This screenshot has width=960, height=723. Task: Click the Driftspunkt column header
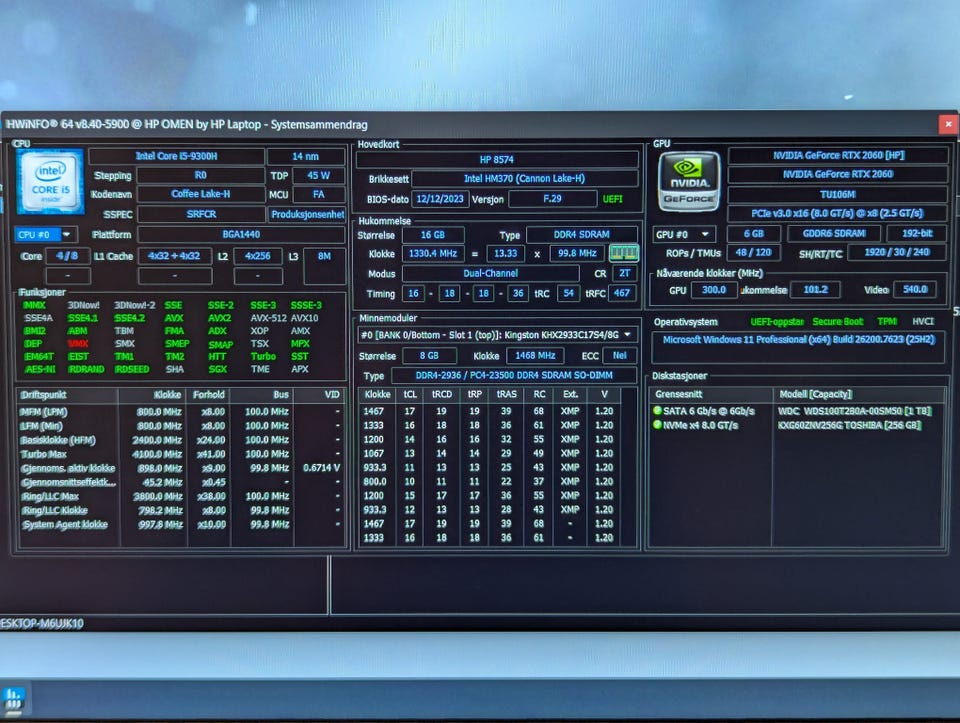pos(68,395)
